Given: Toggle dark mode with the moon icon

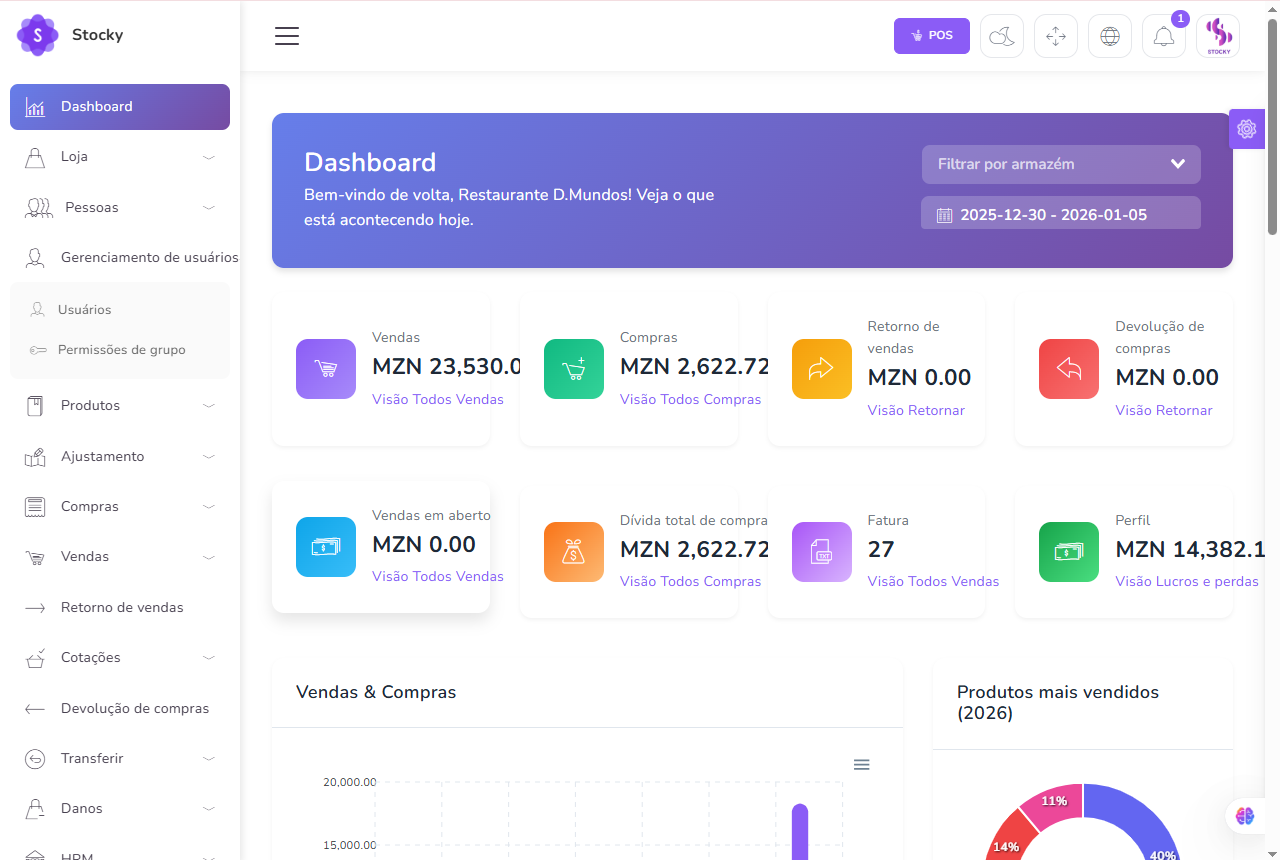Looking at the screenshot, I should [1002, 35].
